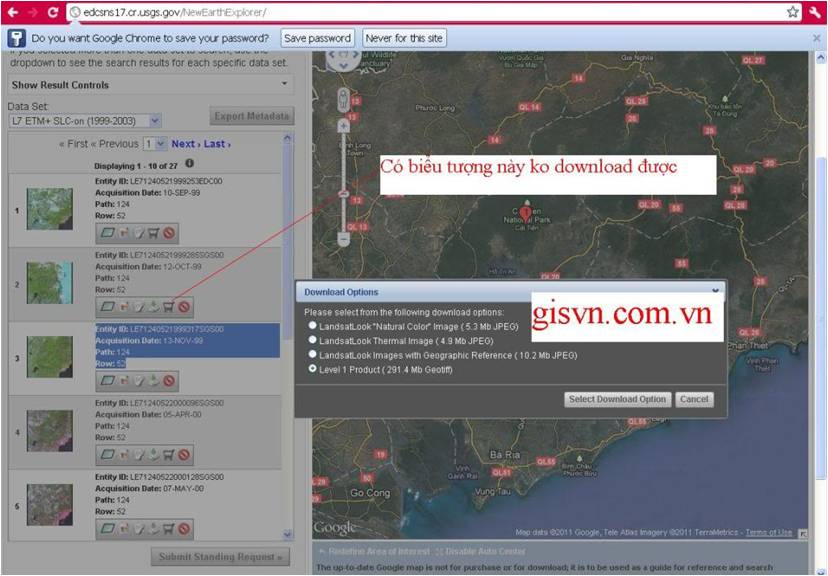Select LandsatLook Thermal Image option
Viewport: 828px width, 576px height.
[313, 341]
